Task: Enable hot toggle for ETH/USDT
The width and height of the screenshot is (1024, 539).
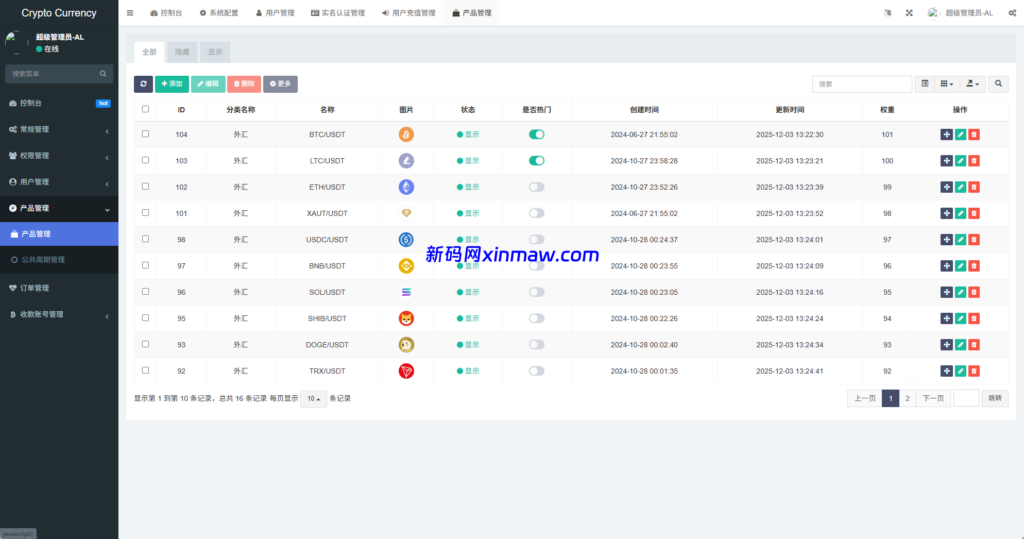Action: click(x=536, y=187)
